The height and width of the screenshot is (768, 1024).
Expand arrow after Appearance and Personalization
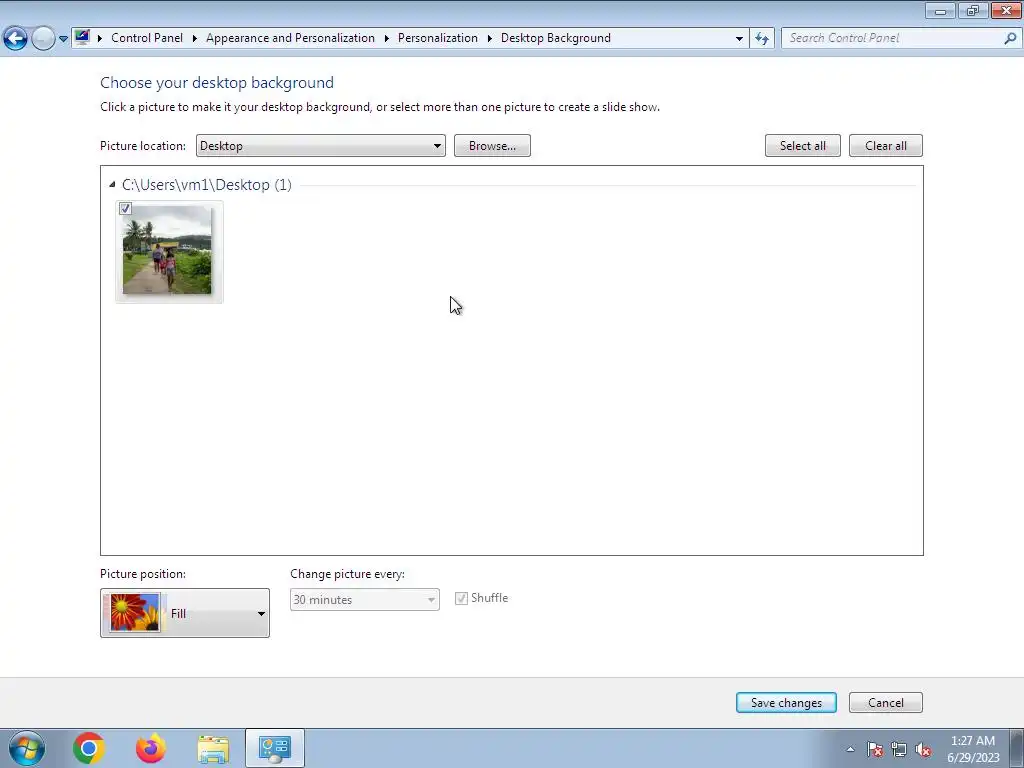387,39
